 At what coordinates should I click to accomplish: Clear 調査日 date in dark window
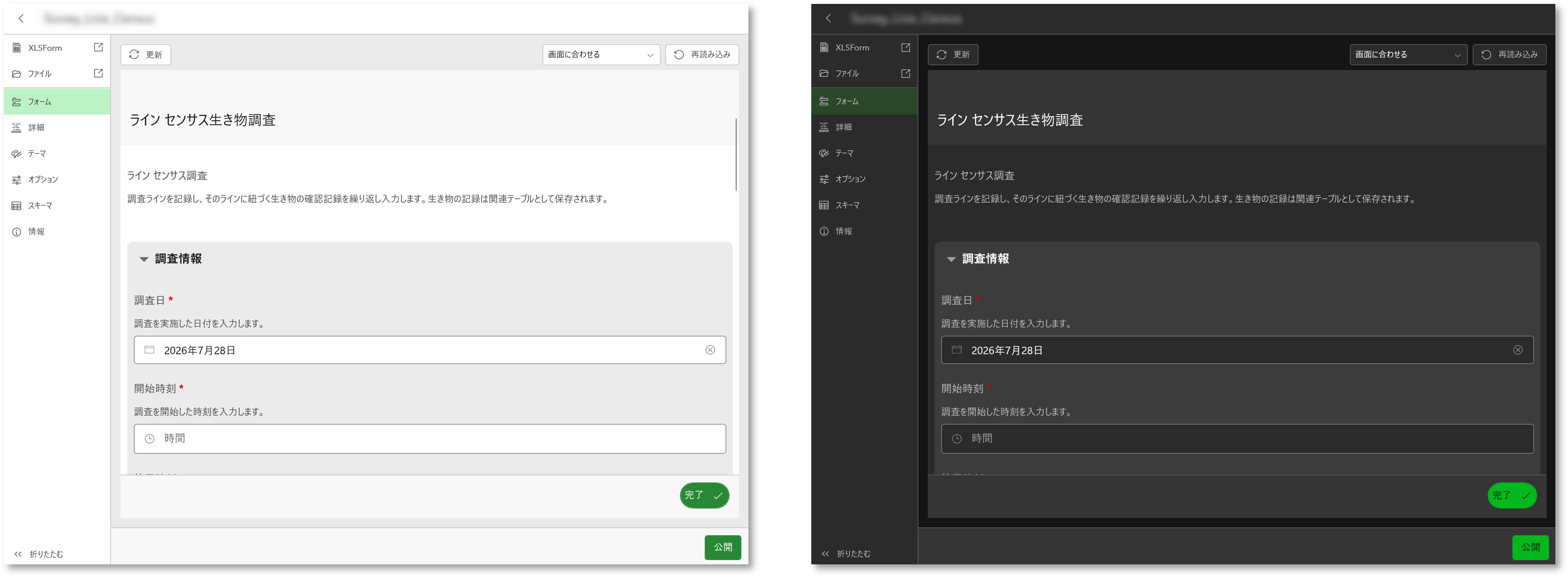[1517, 350]
